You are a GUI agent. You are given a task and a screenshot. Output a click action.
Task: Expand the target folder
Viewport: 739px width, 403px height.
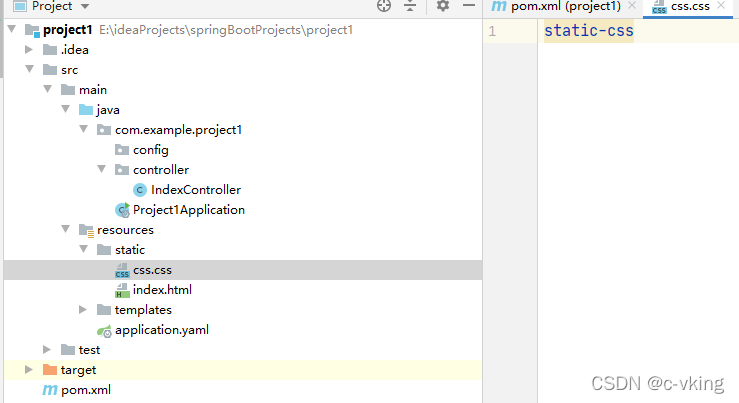click(29, 370)
